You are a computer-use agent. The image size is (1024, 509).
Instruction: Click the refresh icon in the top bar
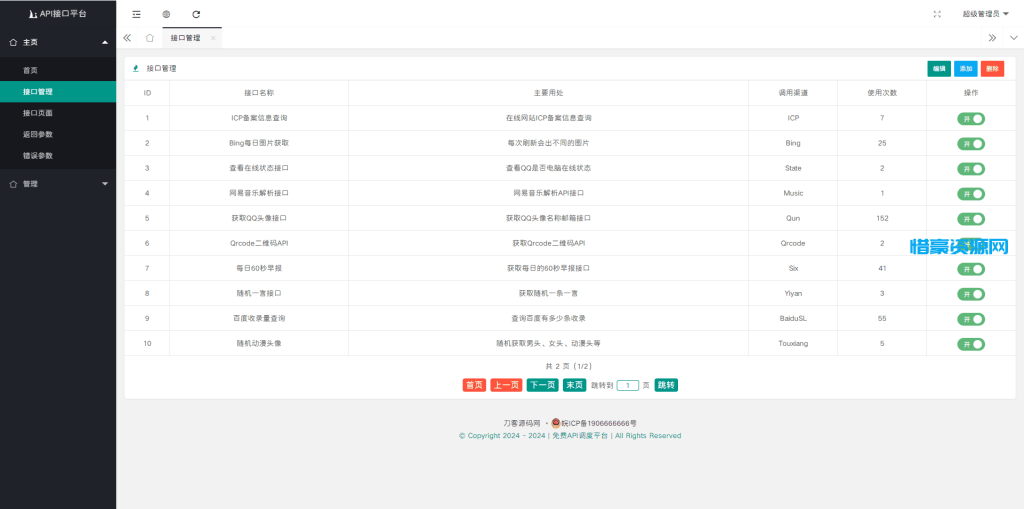click(196, 14)
